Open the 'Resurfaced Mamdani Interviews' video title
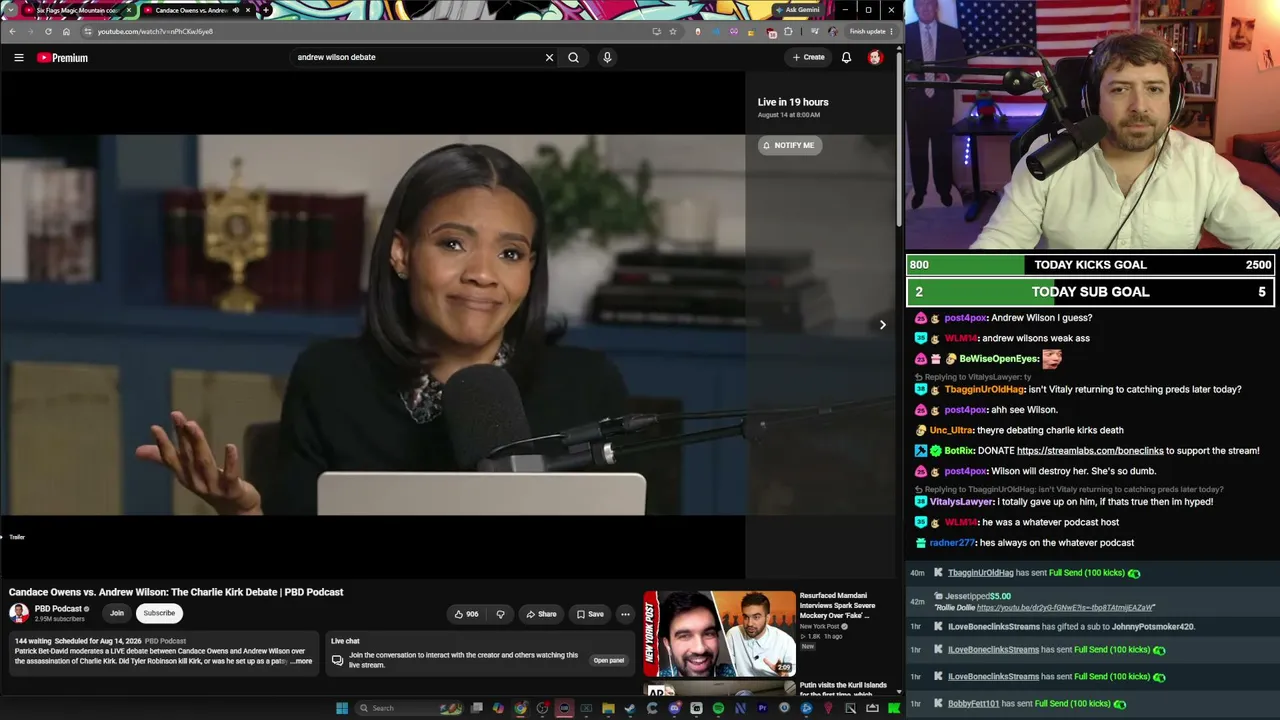The width and height of the screenshot is (1280, 720). pos(838,605)
